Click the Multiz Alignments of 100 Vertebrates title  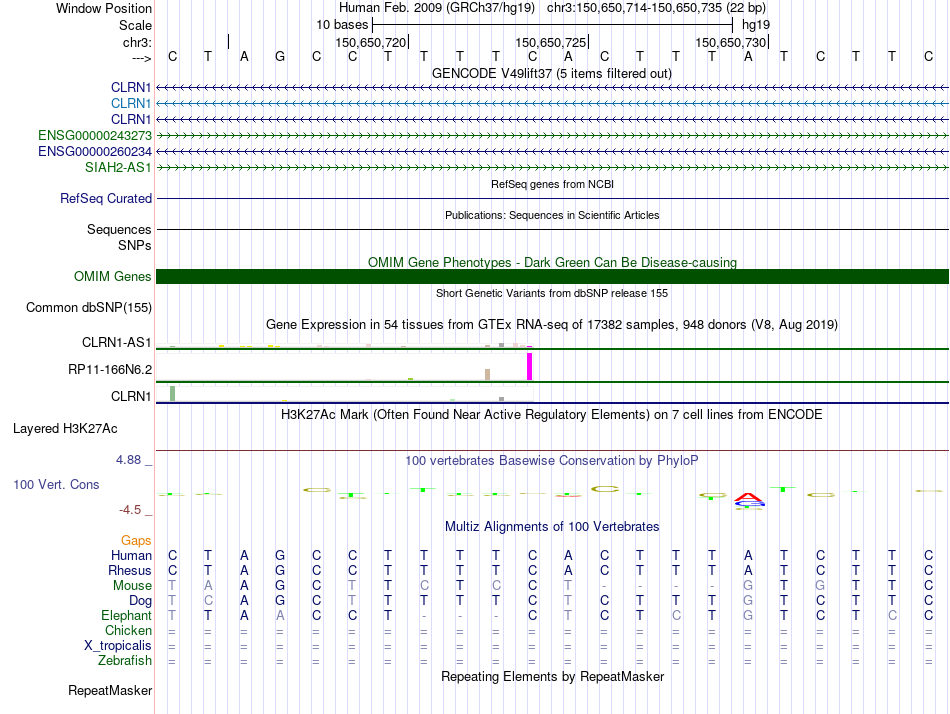coord(552,526)
